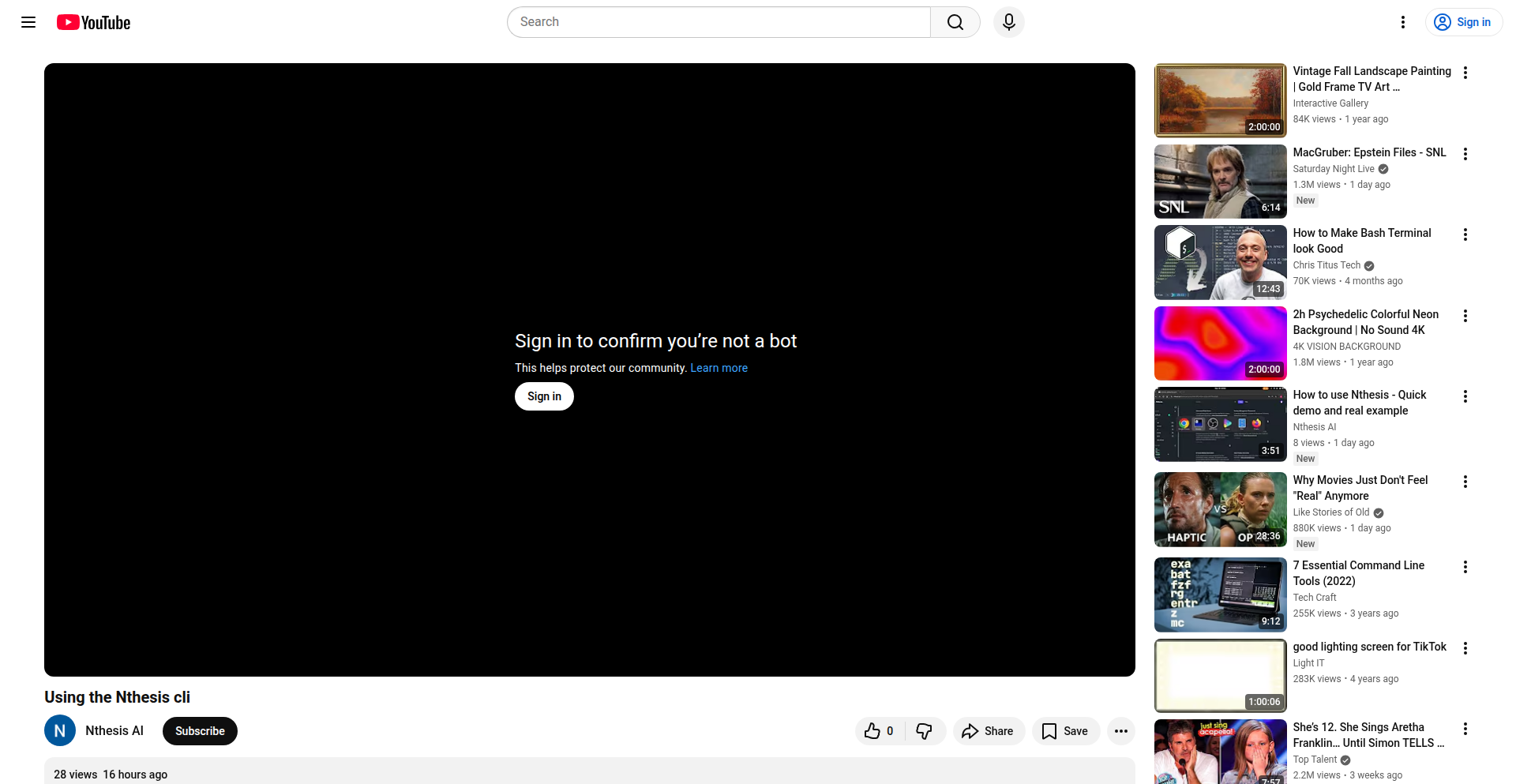Viewport: 1516px width, 784px height.
Task: Open more actions ellipsis below video
Action: coord(1121,731)
